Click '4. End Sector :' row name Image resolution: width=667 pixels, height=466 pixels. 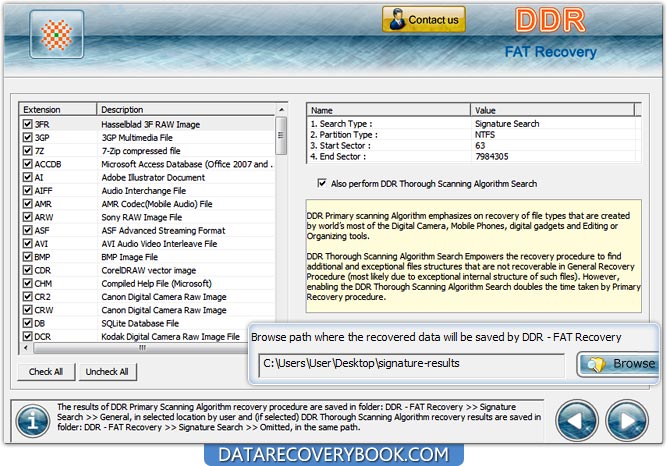pos(338,156)
